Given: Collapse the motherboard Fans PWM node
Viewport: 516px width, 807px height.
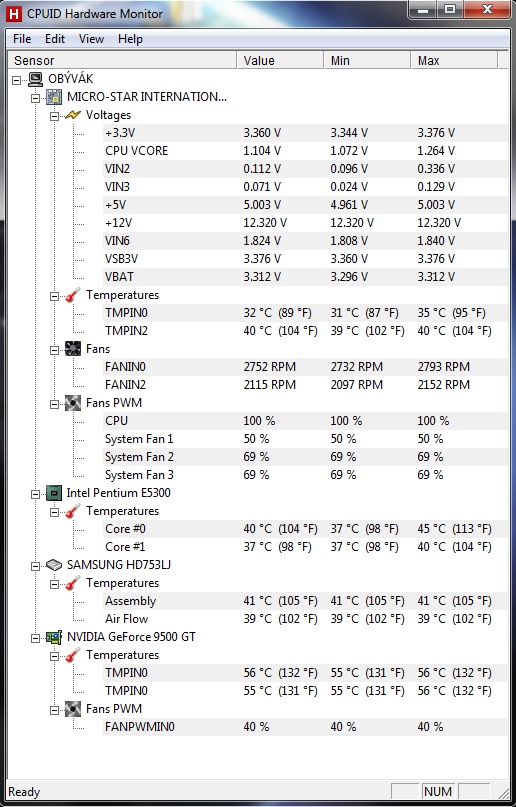Looking at the screenshot, I should 54,404.
